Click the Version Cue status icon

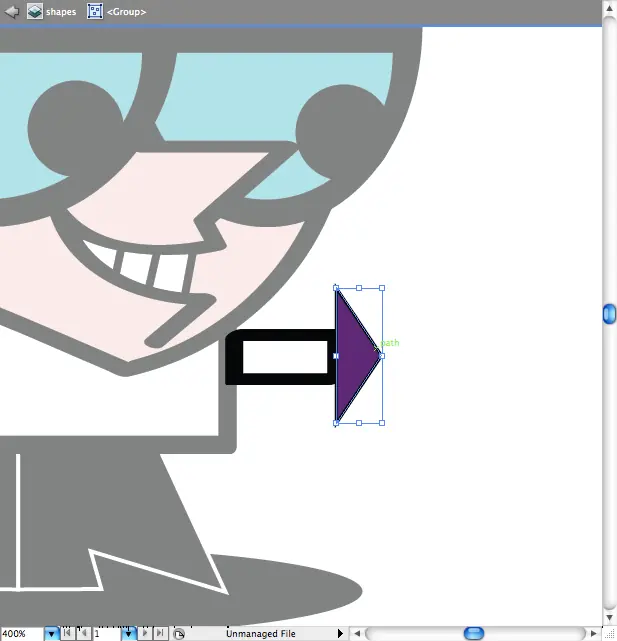tap(179, 634)
